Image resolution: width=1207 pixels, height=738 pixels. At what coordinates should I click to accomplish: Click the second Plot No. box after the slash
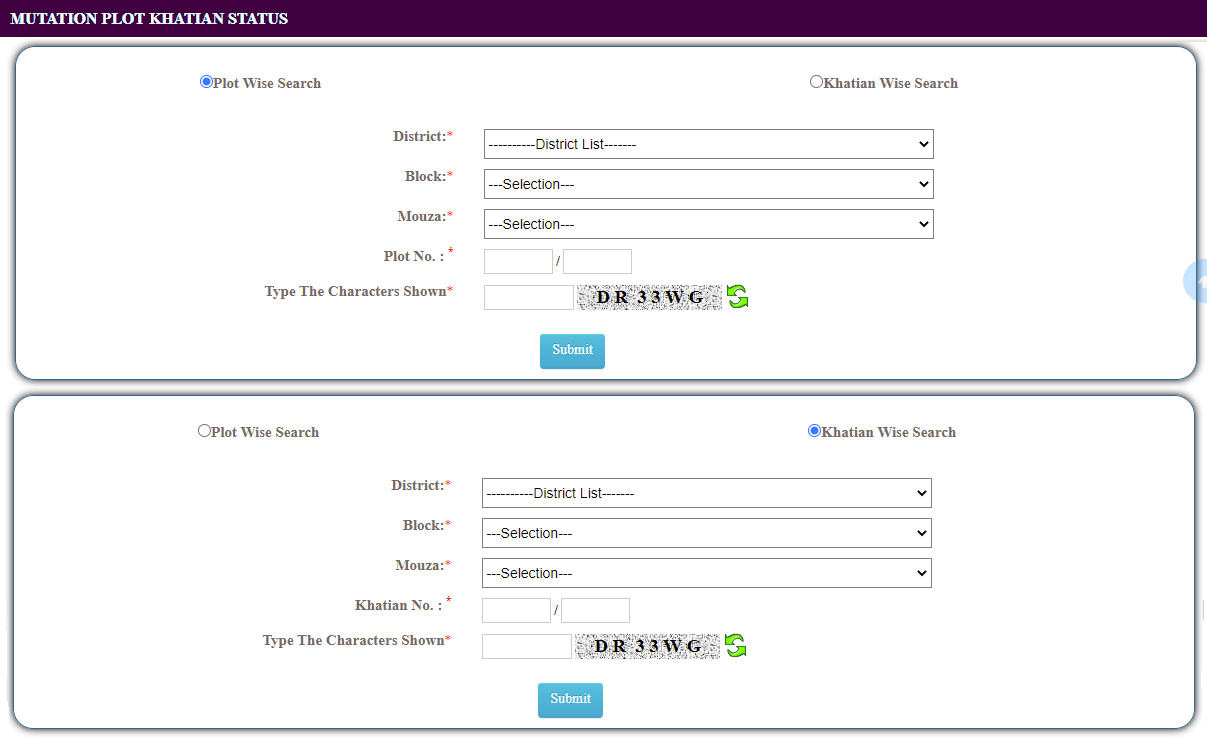click(x=597, y=261)
